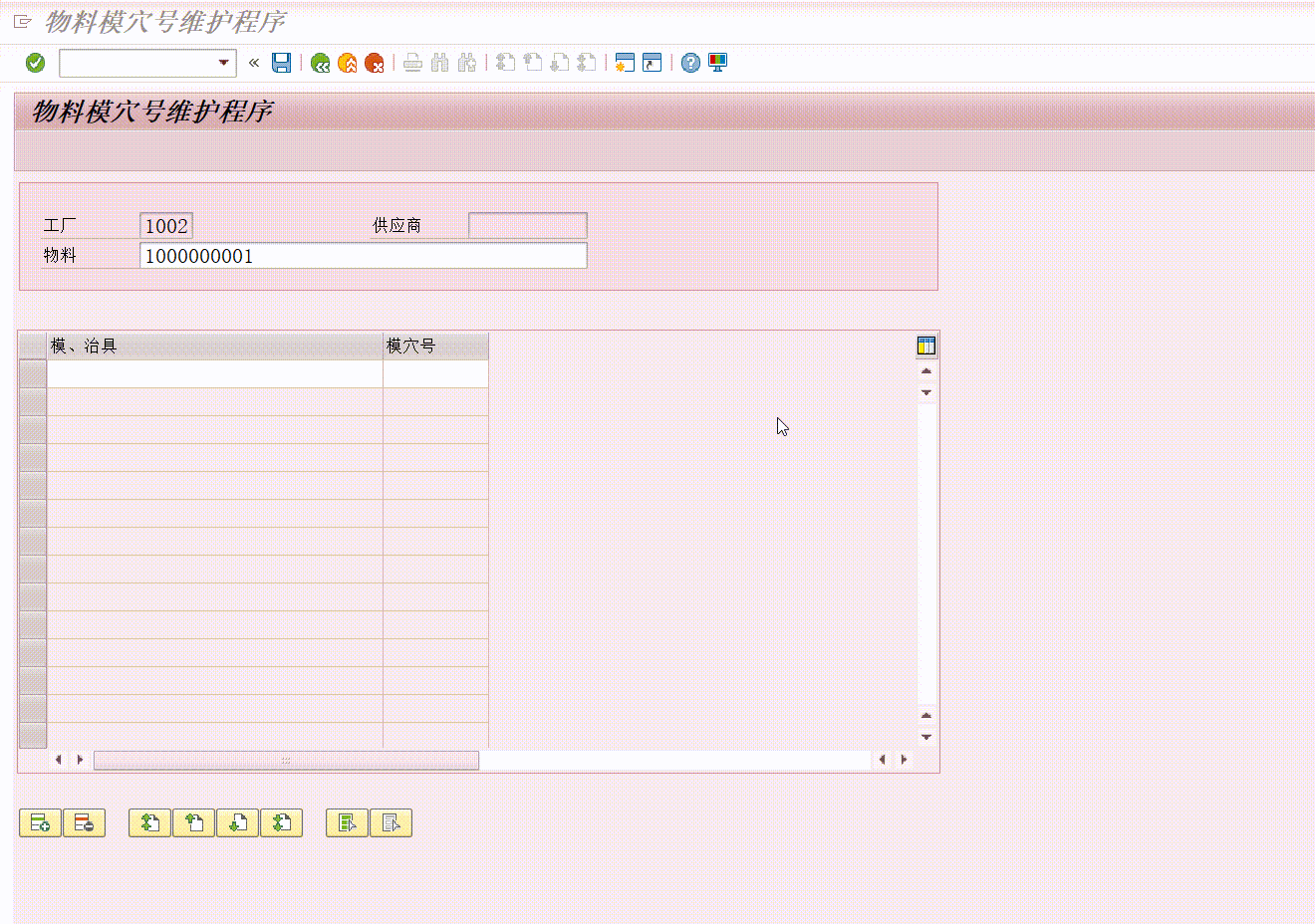Image resolution: width=1315 pixels, height=924 pixels.
Task: Go back with the green Back icon
Action: (x=320, y=63)
